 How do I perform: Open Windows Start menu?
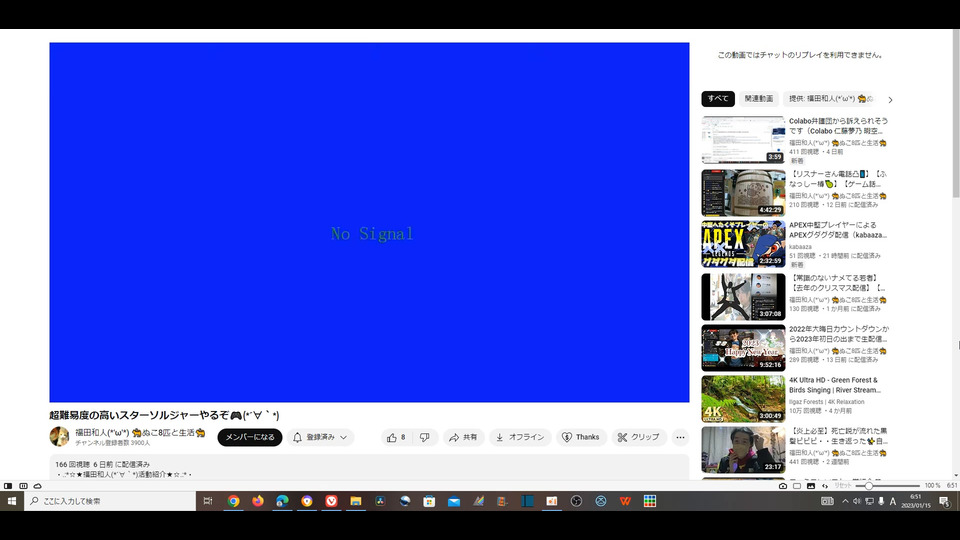coord(12,501)
